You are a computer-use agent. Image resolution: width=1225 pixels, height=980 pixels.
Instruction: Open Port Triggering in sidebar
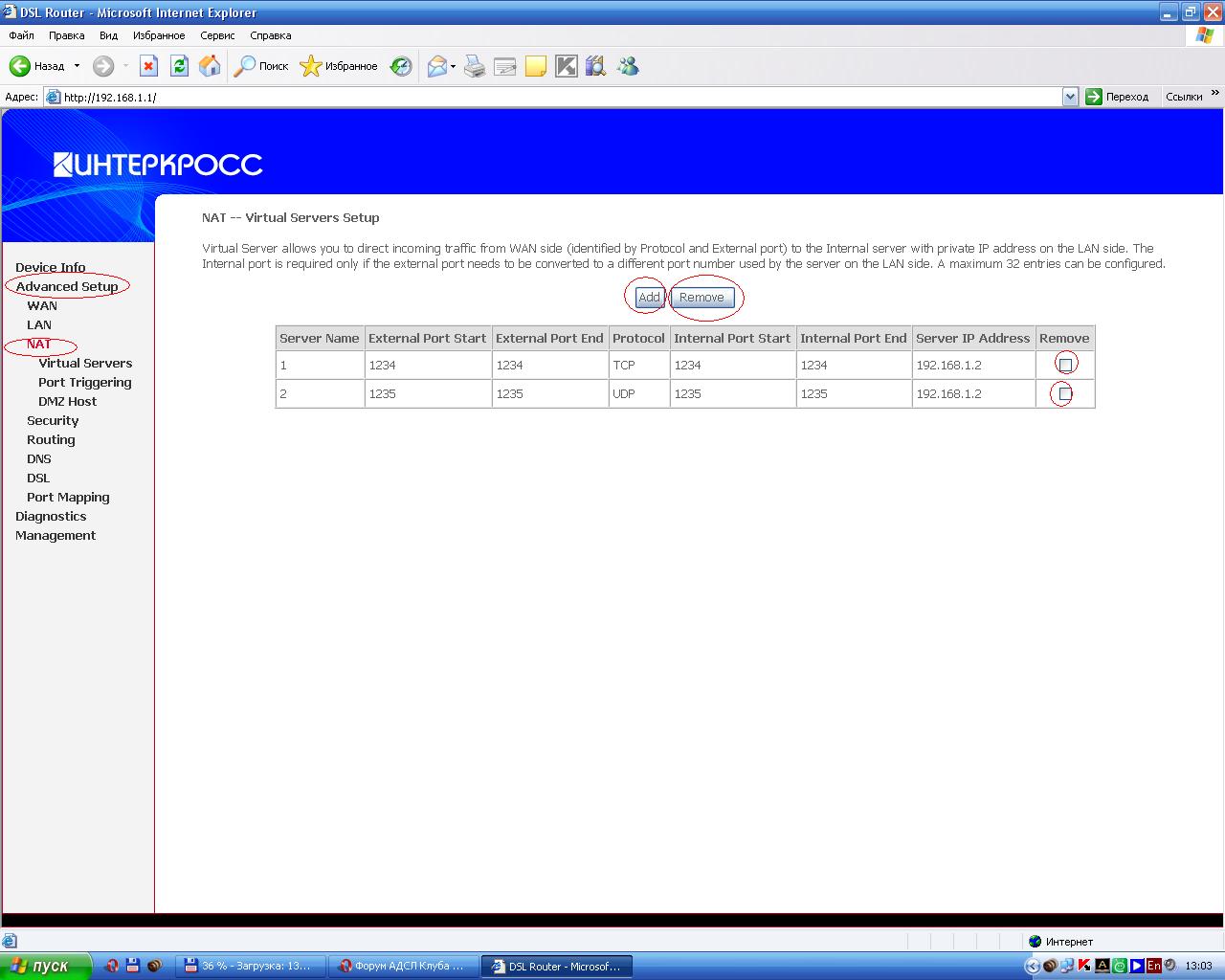click(x=85, y=382)
